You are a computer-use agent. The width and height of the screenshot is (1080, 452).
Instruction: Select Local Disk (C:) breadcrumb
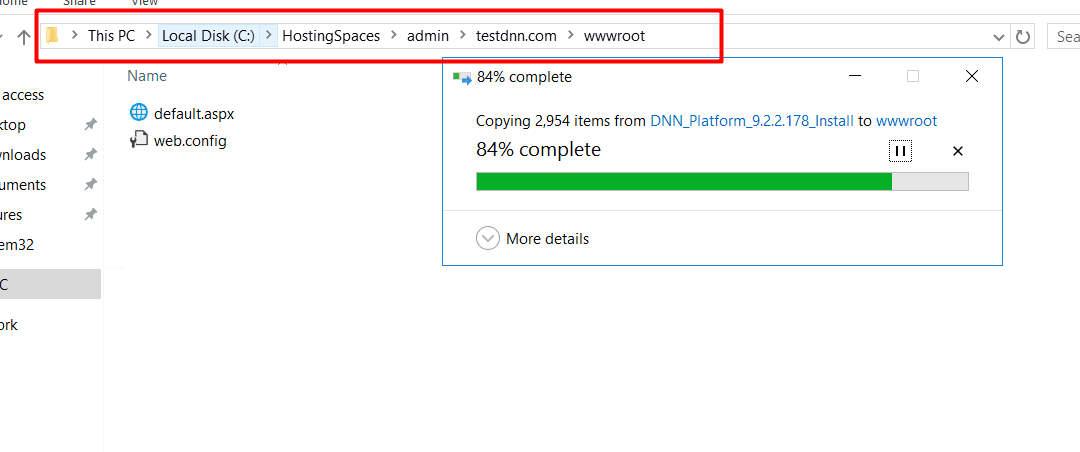click(x=209, y=37)
